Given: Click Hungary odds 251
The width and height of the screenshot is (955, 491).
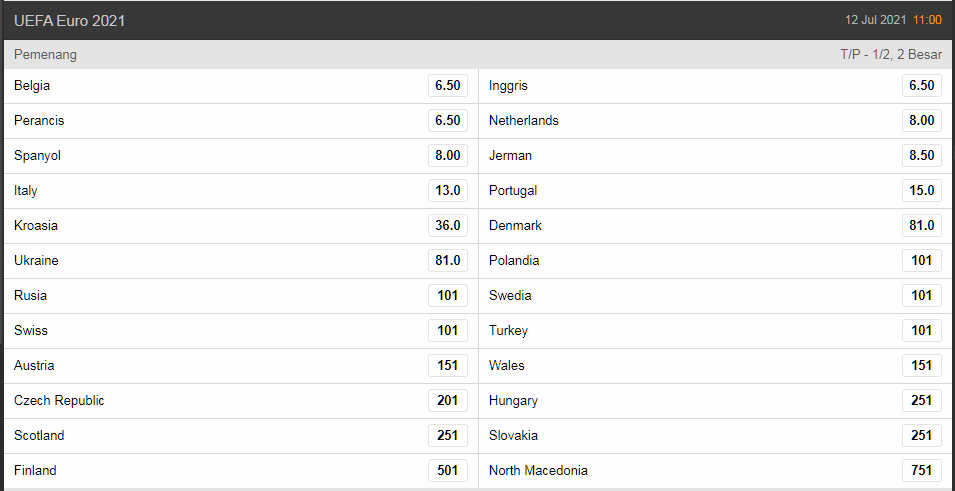Looking at the screenshot, I should (921, 401).
